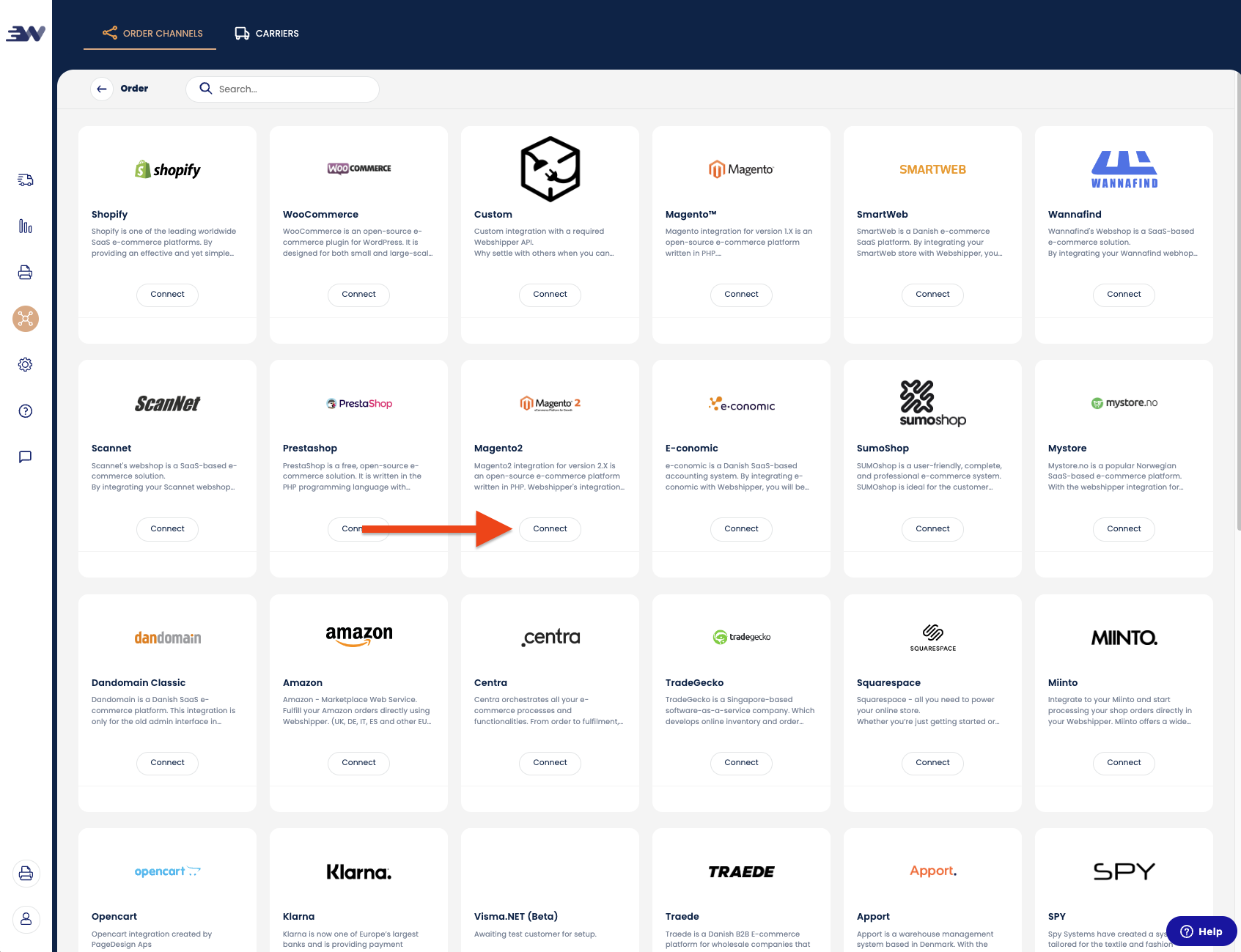This screenshot has width=1241, height=952.
Task: Click the SmartWeb logo
Action: (932, 169)
